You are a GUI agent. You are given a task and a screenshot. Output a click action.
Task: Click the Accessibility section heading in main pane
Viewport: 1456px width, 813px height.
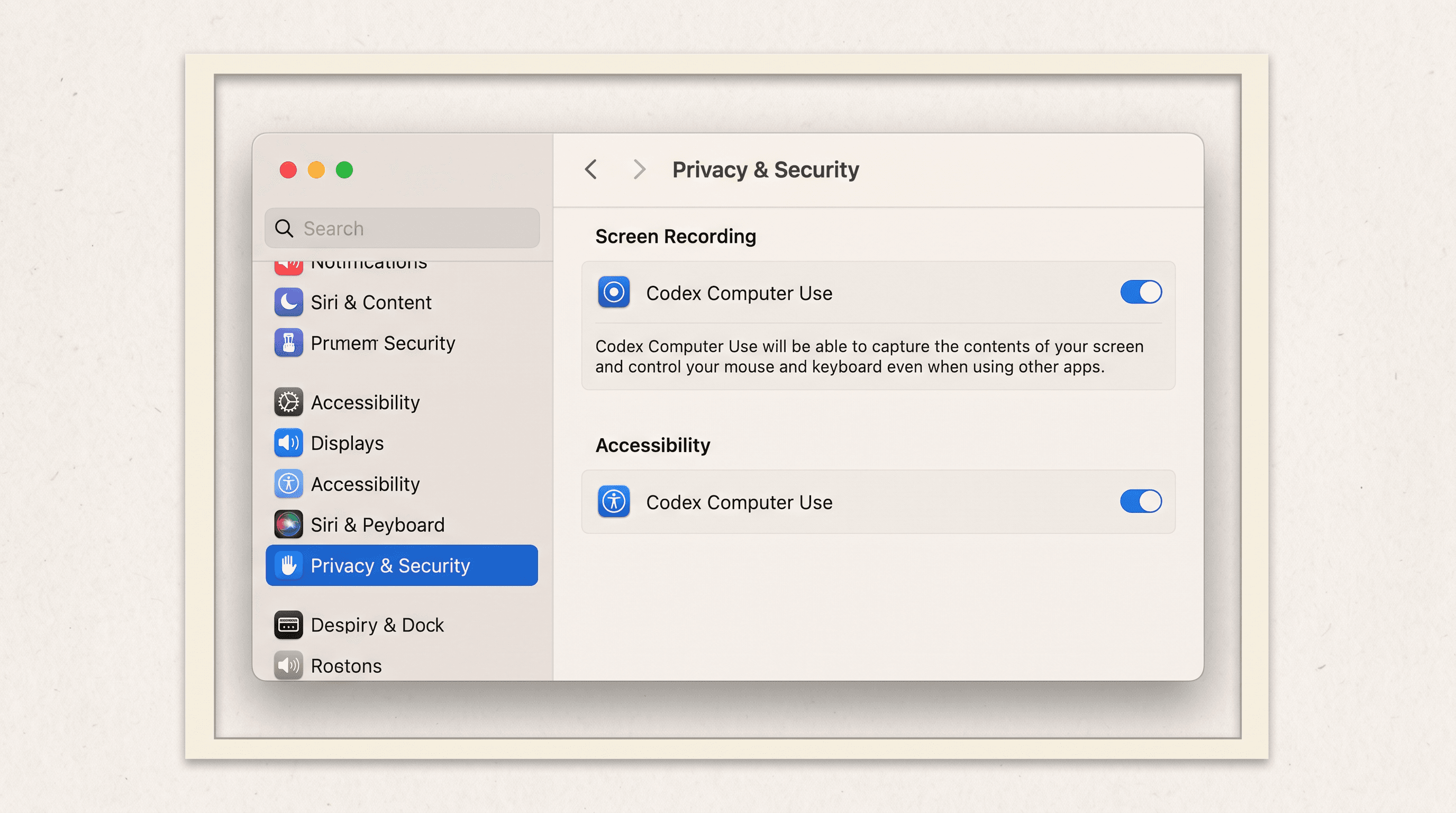(653, 446)
